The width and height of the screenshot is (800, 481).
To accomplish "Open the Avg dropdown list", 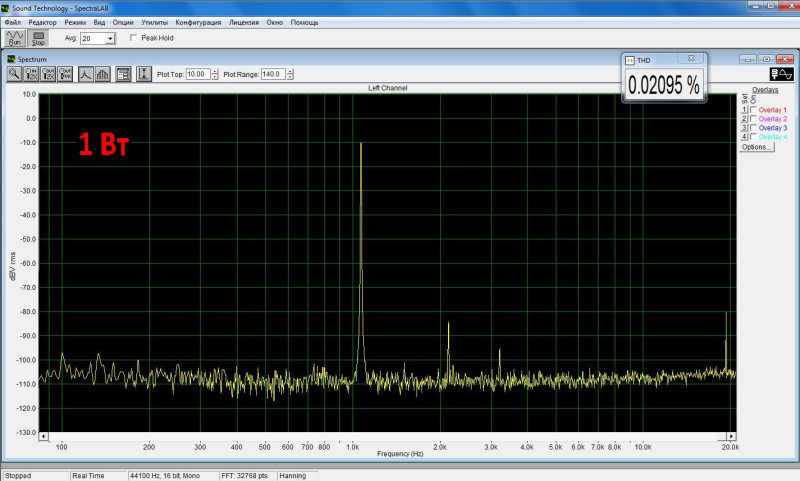I will point(110,38).
